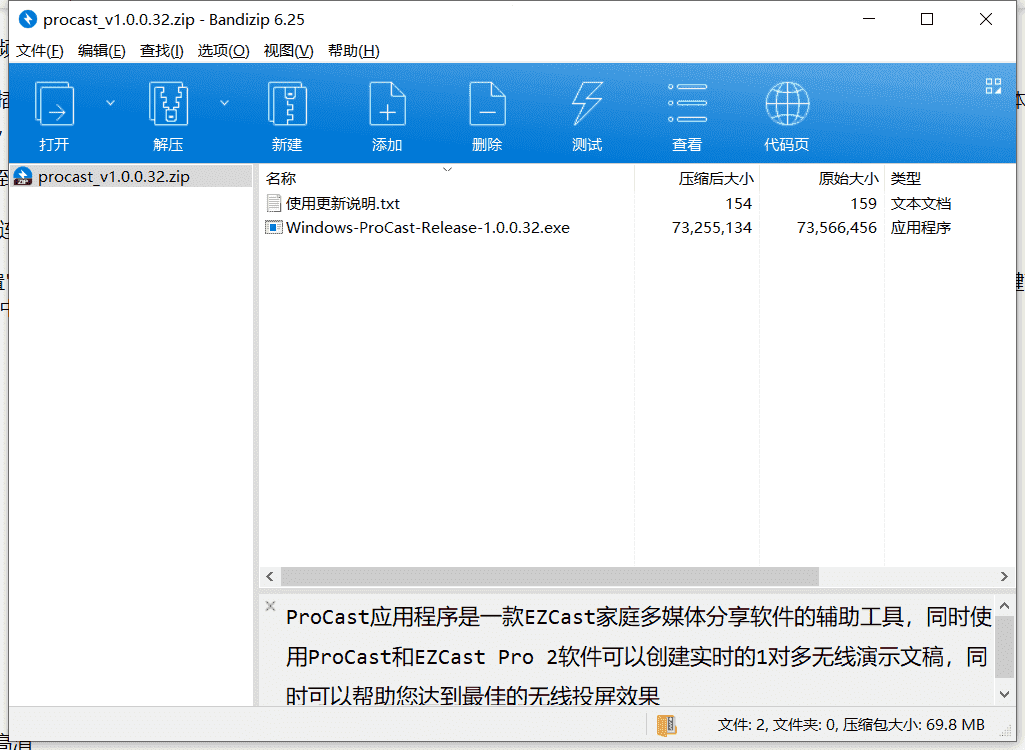Click the Extract (解压) toolbar icon
The width and height of the screenshot is (1025, 750).
[x=168, y=104]
